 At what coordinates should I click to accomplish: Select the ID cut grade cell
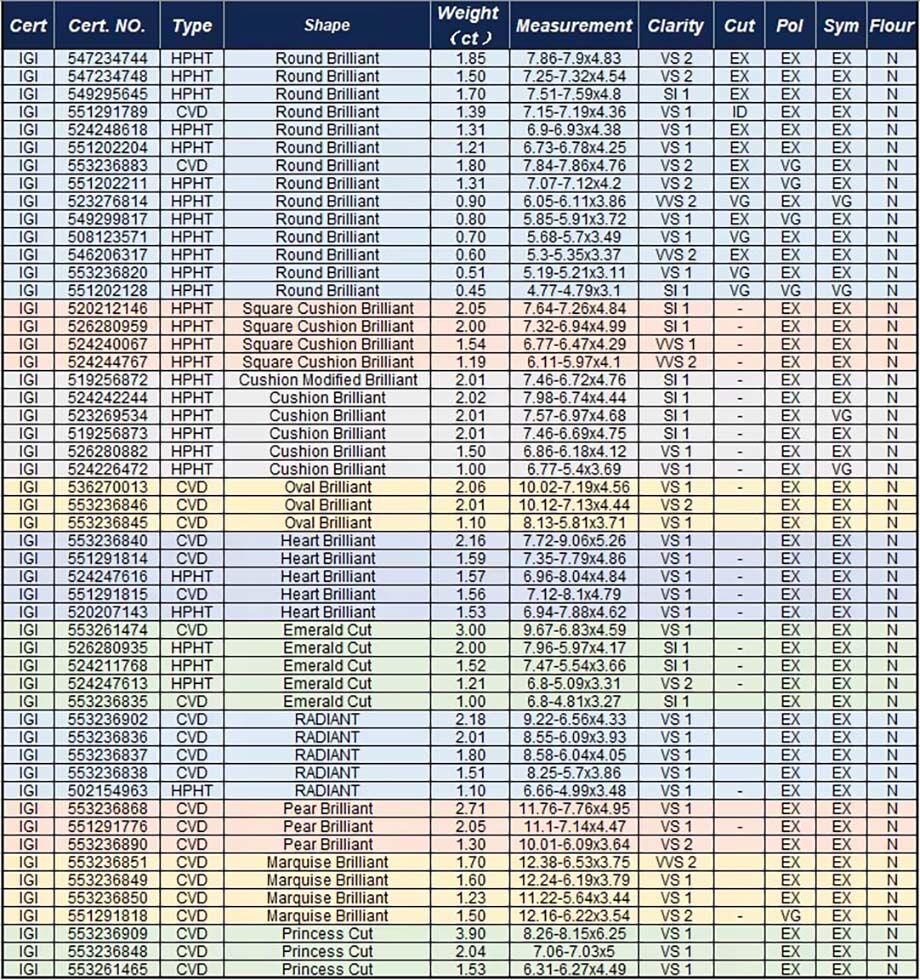(739, 112)
